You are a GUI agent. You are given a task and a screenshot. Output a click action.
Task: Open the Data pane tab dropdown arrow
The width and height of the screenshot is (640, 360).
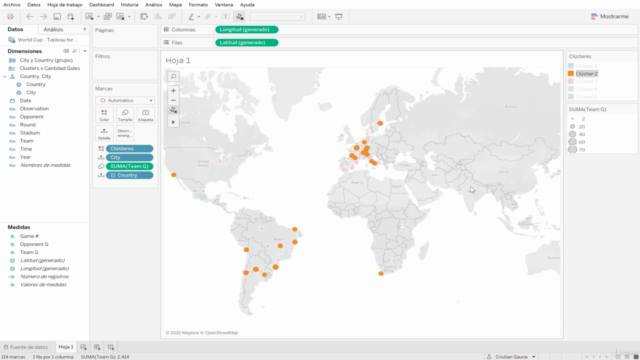tap(84, 29)
